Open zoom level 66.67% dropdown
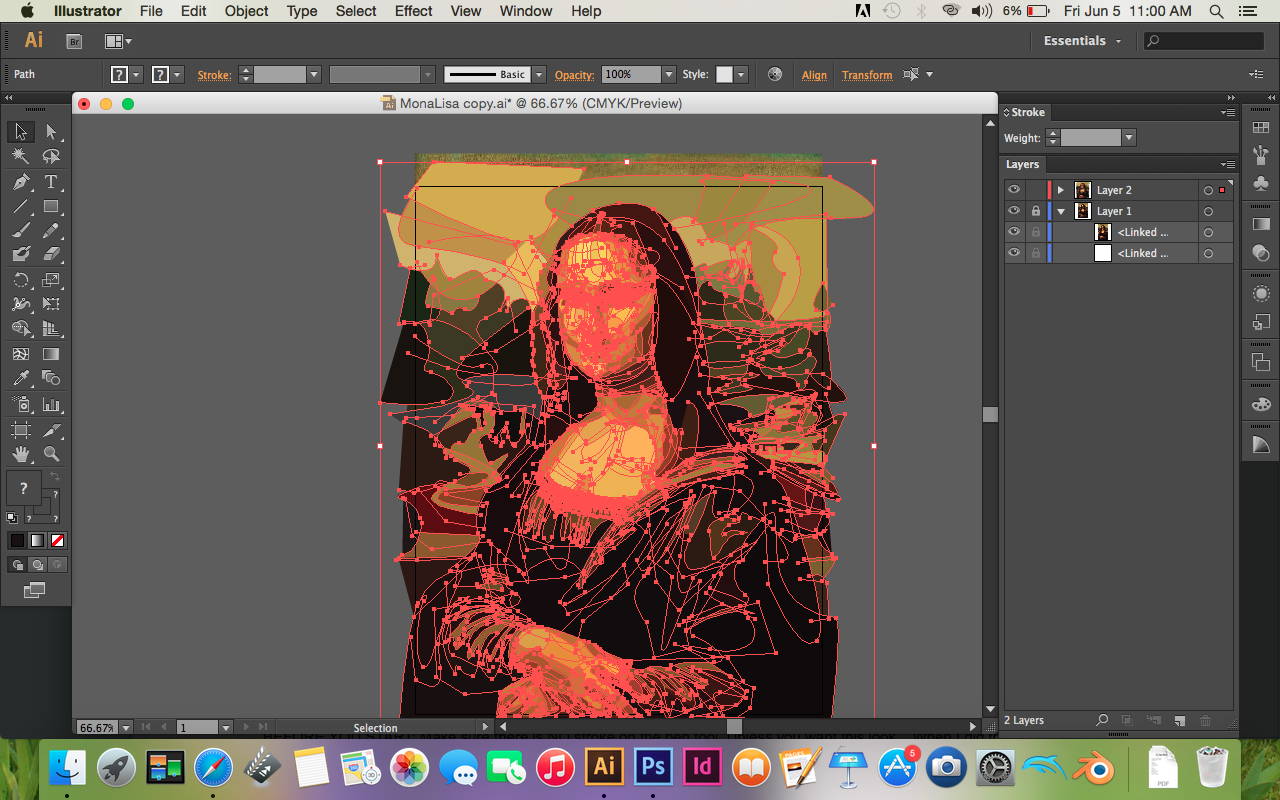 (126, 727)
